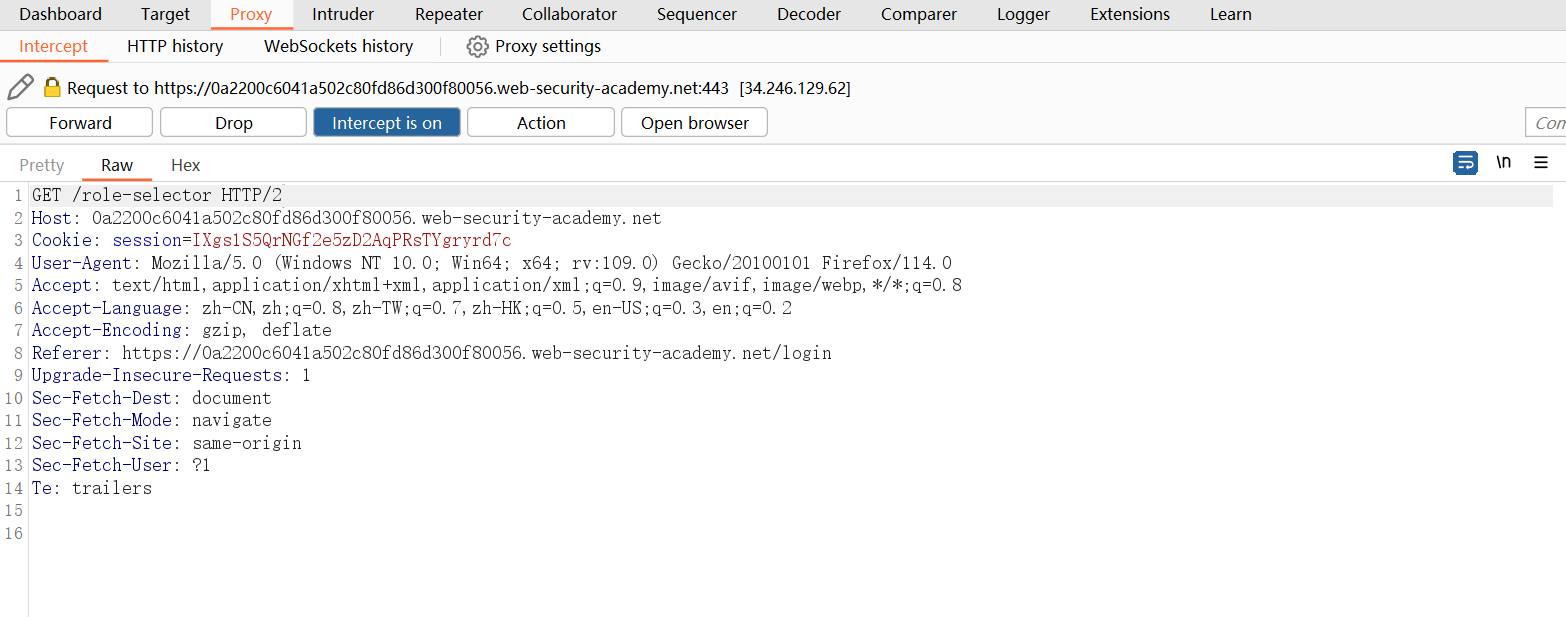This screenshot has height=617, width=1566.
Task: Open the hamburger menu in the editor toolbar
Action: click(1541, 163)
